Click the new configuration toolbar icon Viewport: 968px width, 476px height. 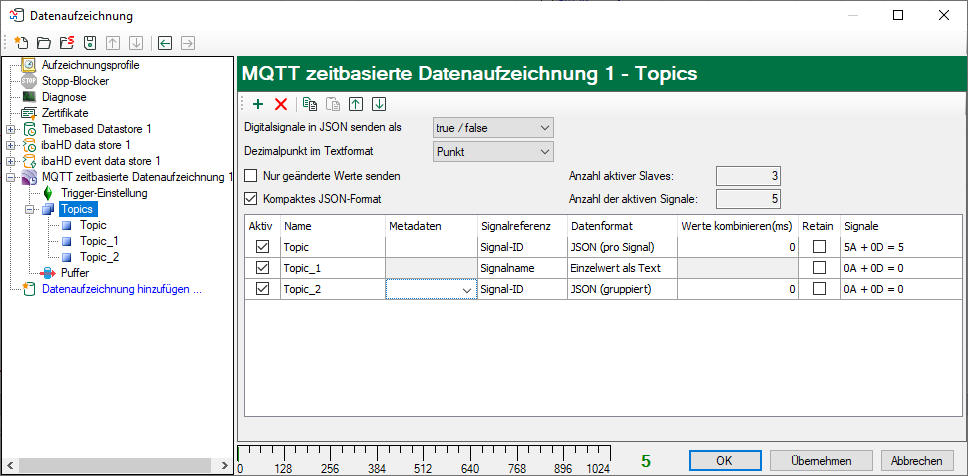[22, 43]
